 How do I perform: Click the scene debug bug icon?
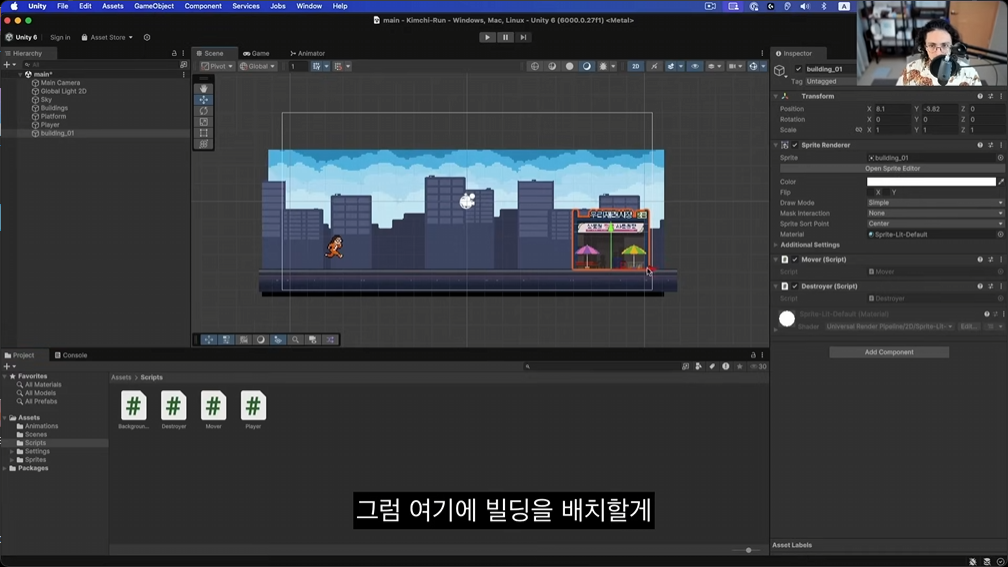point(603,66)
